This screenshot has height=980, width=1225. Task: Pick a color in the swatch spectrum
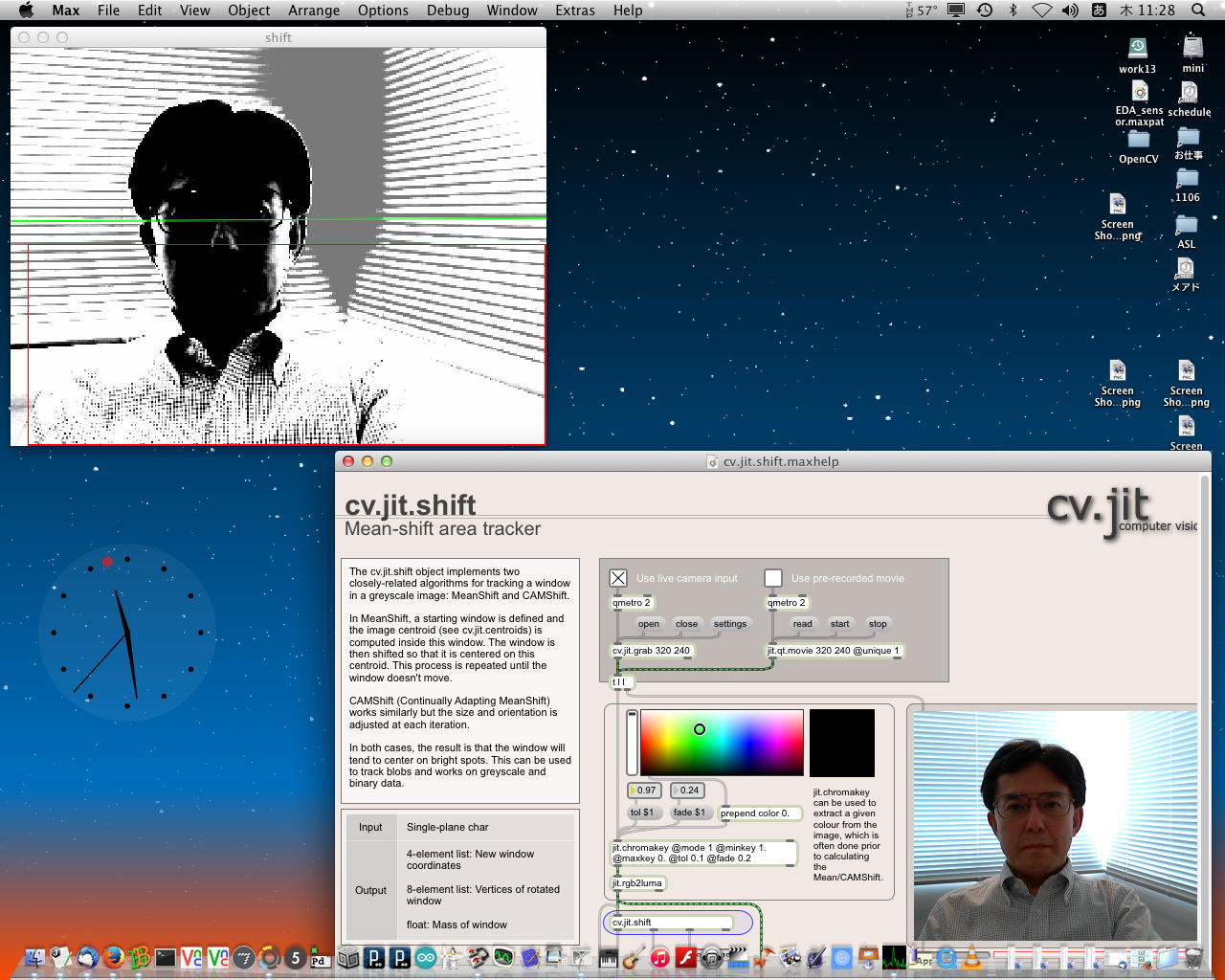(x=722, y=743)
